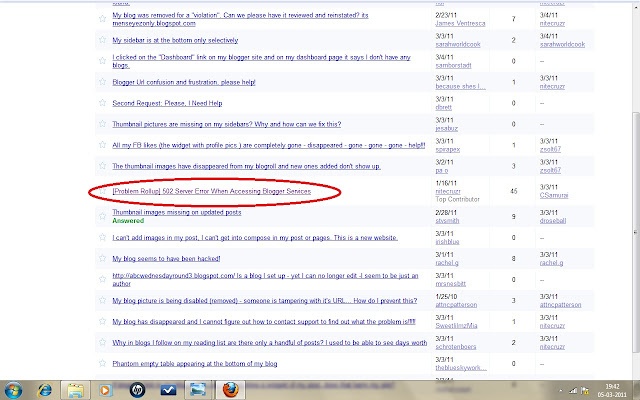Star the 'Why in blogs I follow' thread
640x400 pixels.
coord(102,342)
